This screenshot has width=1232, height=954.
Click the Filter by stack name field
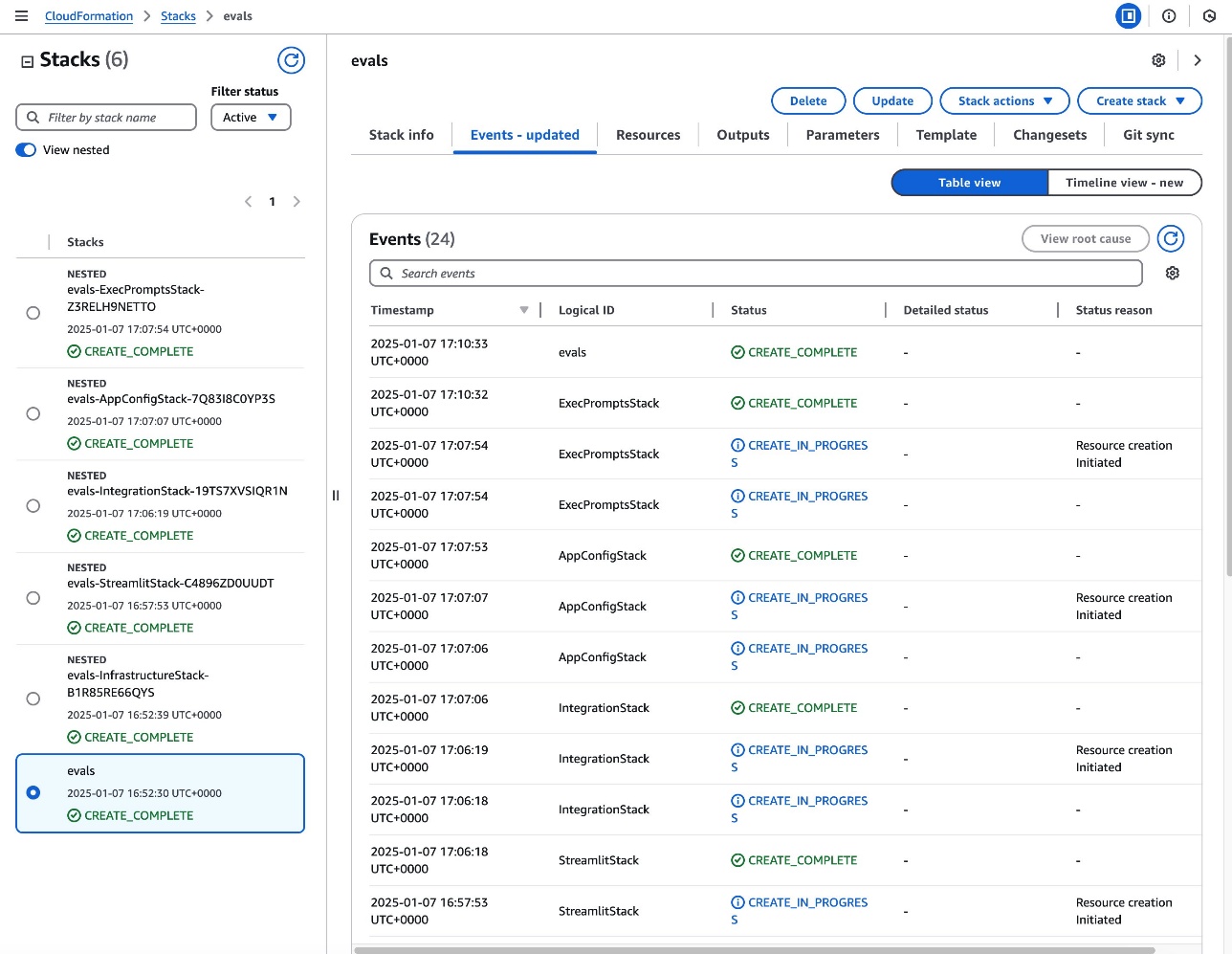(106, 117)
